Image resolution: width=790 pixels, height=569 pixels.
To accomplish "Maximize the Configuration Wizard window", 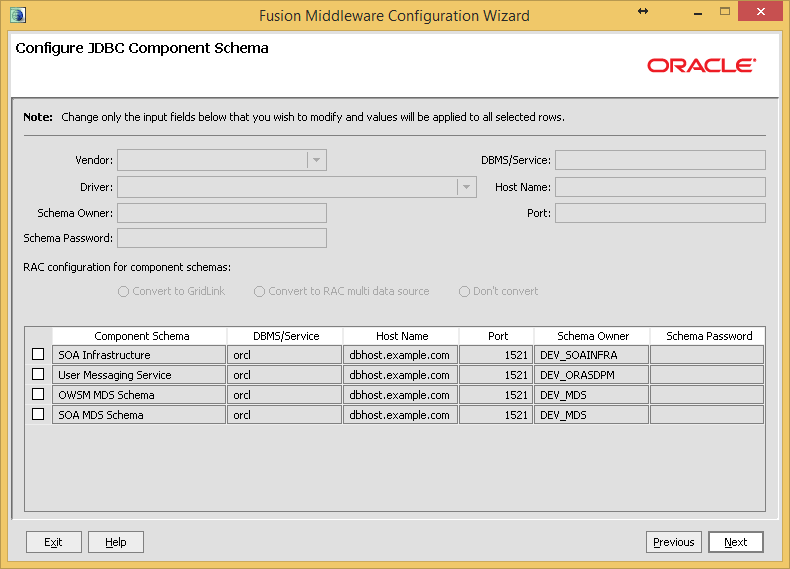I will [x=725, y=11].
